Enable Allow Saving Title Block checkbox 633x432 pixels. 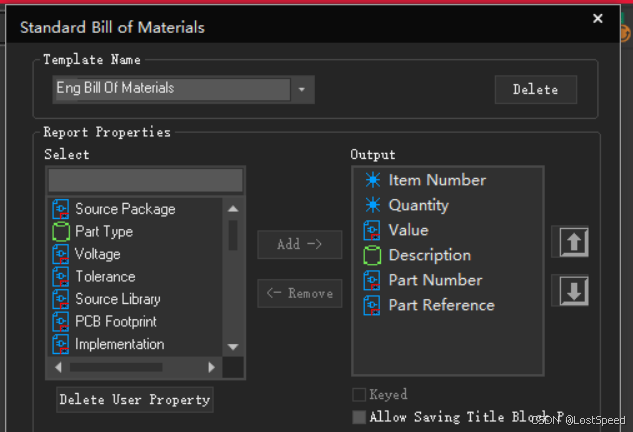point(359,417)
